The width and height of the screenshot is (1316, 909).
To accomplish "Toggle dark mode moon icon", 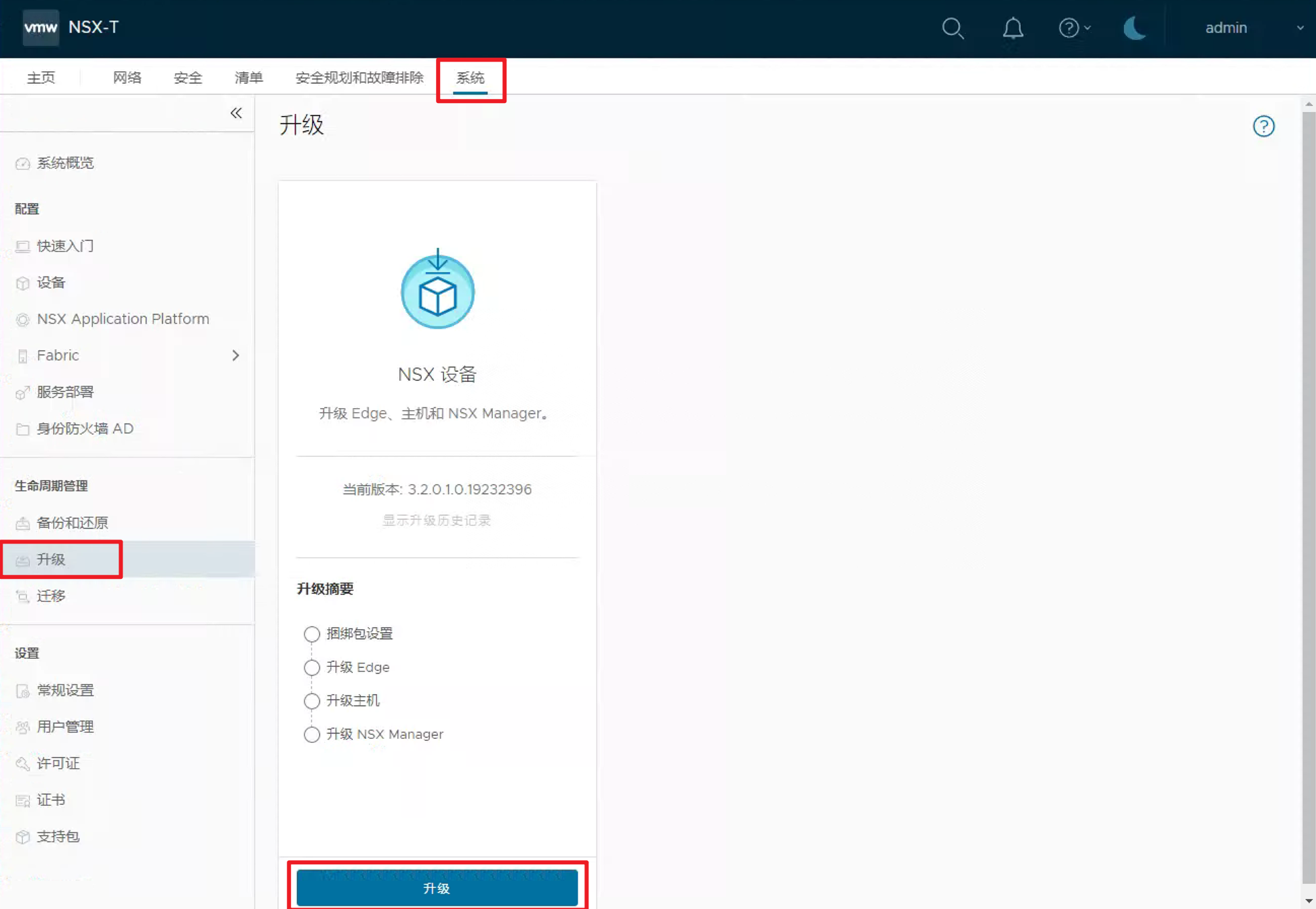I will tap(1134, 28).
